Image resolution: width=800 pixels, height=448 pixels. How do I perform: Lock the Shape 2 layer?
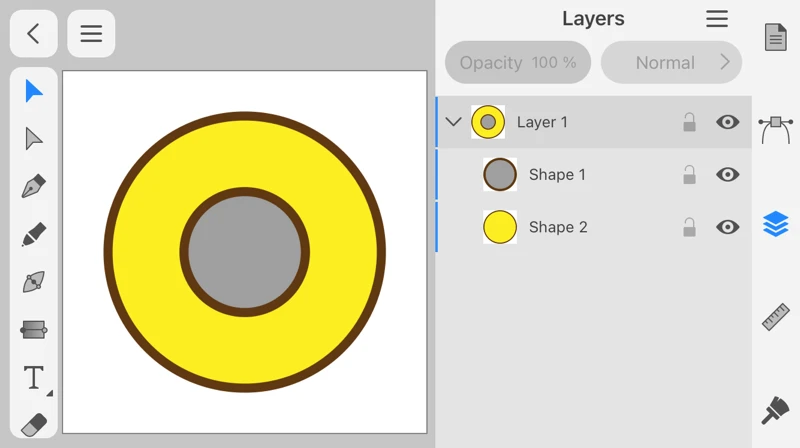click(689, 228)
